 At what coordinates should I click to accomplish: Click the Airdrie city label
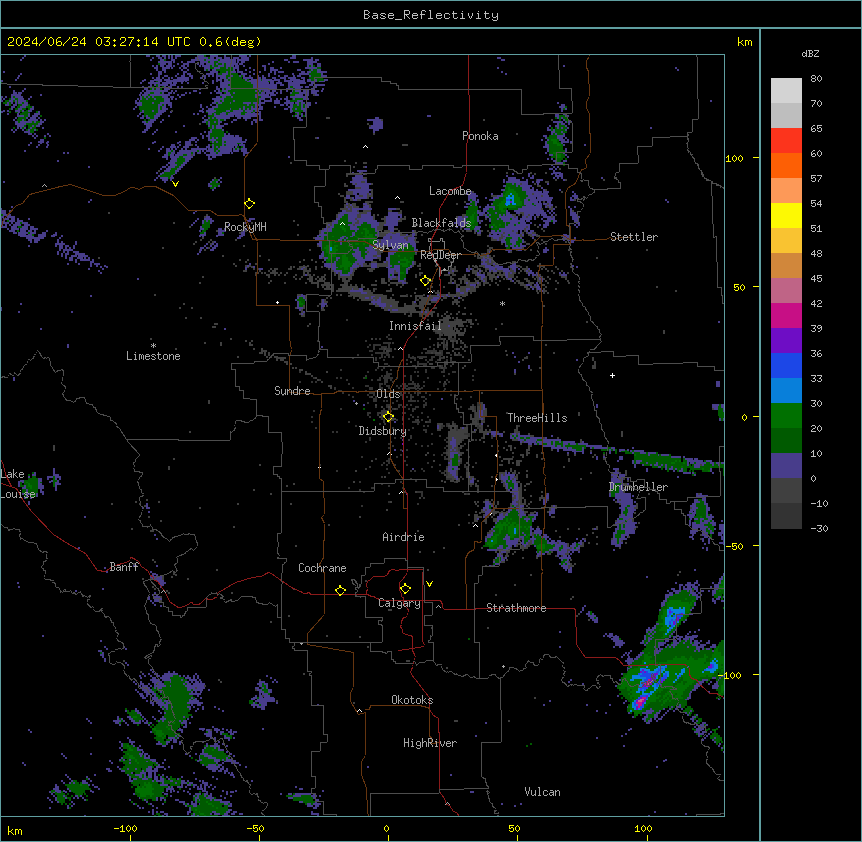[404, 537]
